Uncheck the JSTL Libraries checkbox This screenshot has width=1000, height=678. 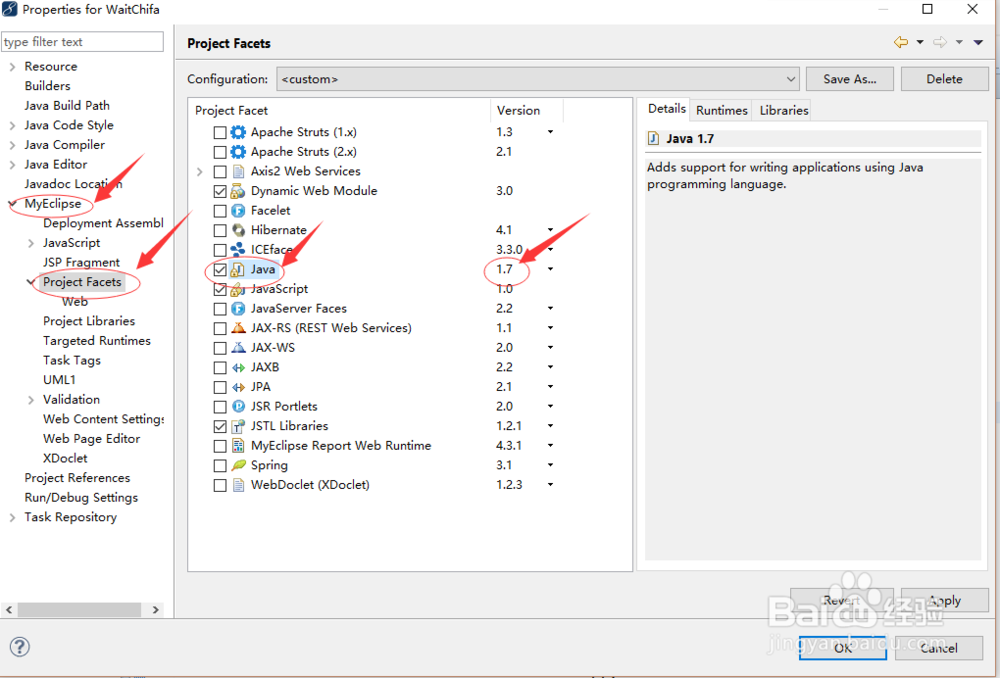[x=220, y=426]
